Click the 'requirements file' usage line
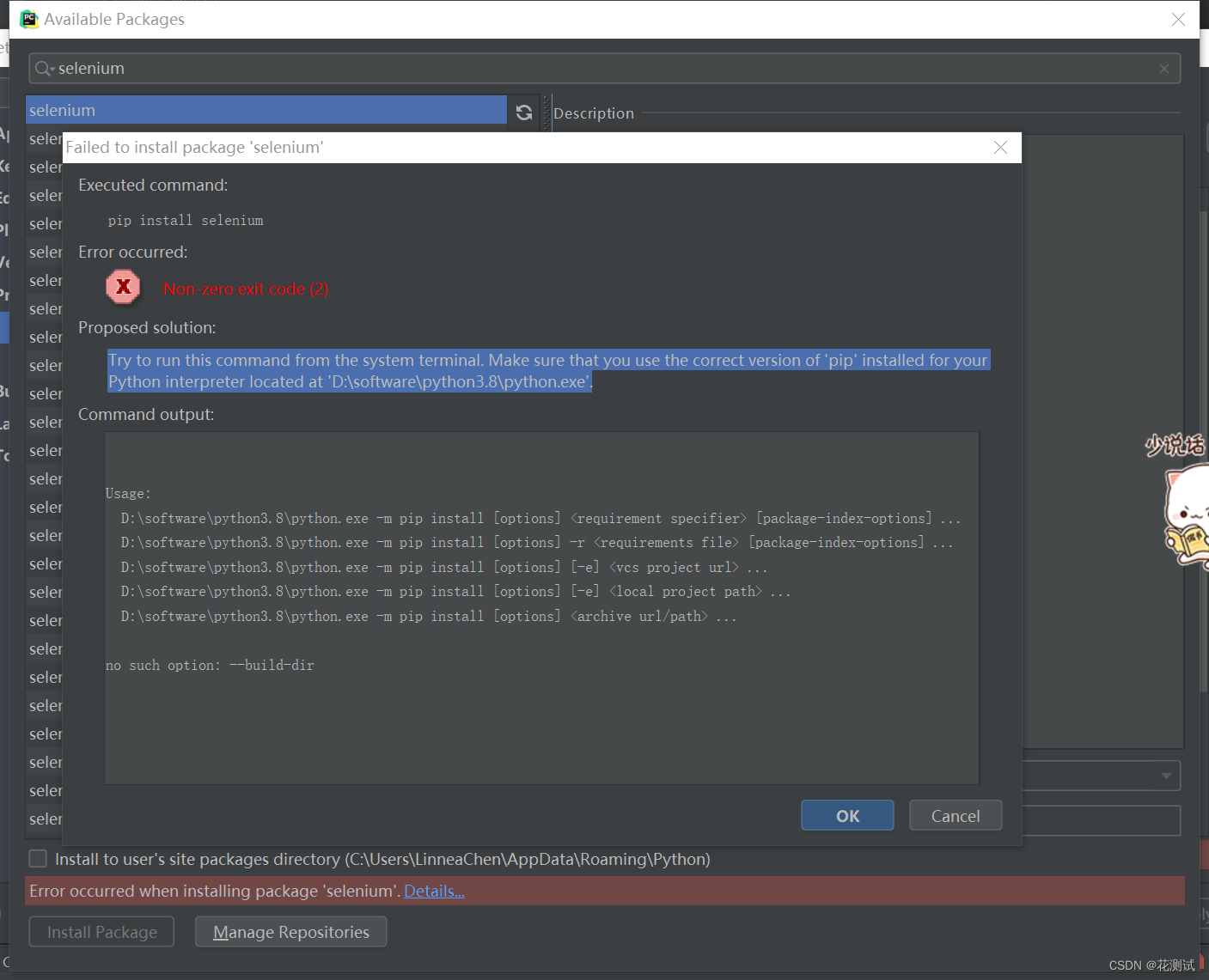Viewport: 1209px width, 980px height. [537, 543]
